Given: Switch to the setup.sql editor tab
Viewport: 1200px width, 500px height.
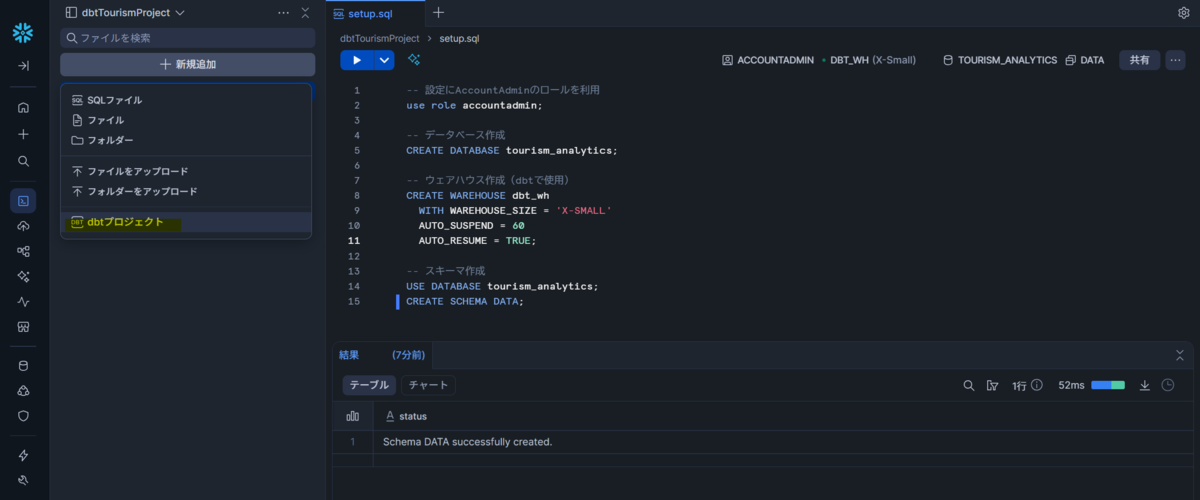Looking at the screenshot, I should (374, 13).
